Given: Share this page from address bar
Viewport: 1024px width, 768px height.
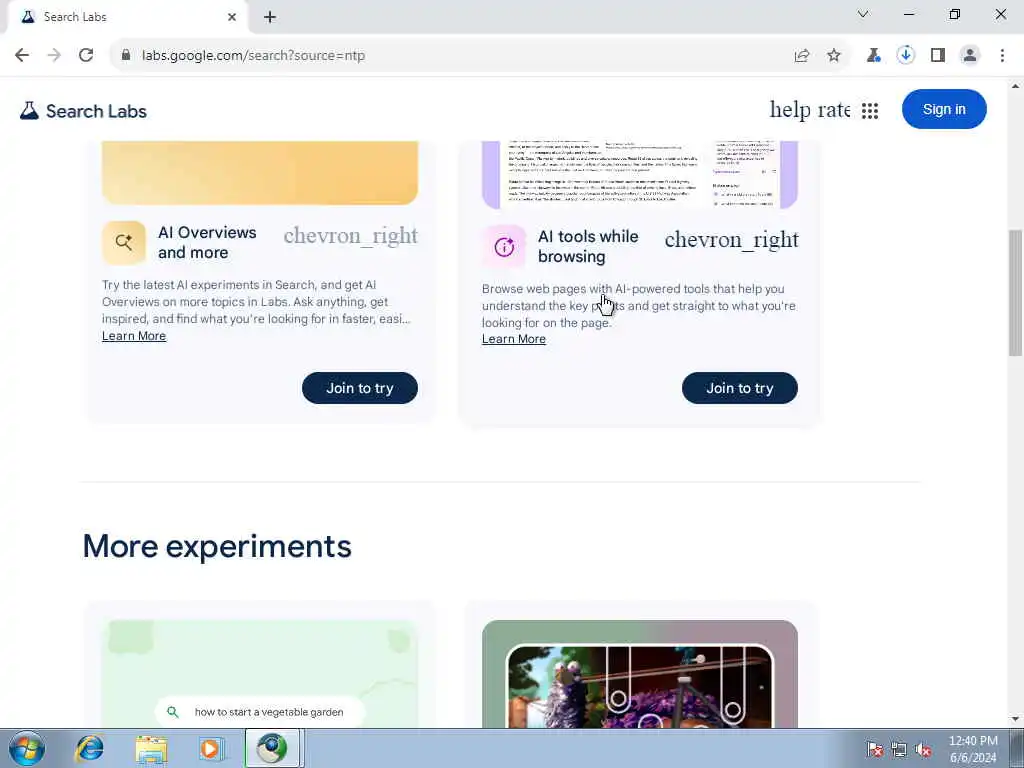Looking at the screenshot, I should pyautogui.click(x=801, y=56).
